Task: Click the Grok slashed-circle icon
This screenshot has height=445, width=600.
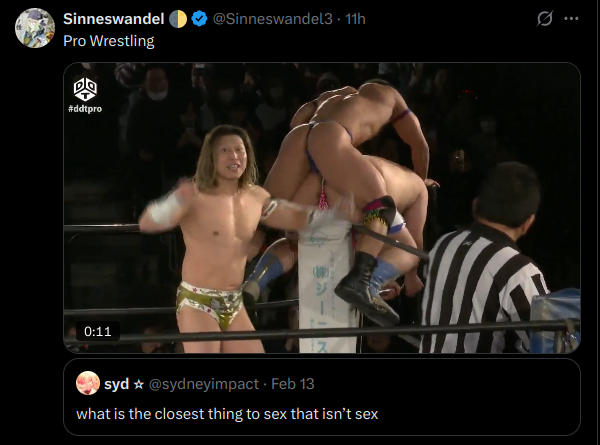Action: 545,18
